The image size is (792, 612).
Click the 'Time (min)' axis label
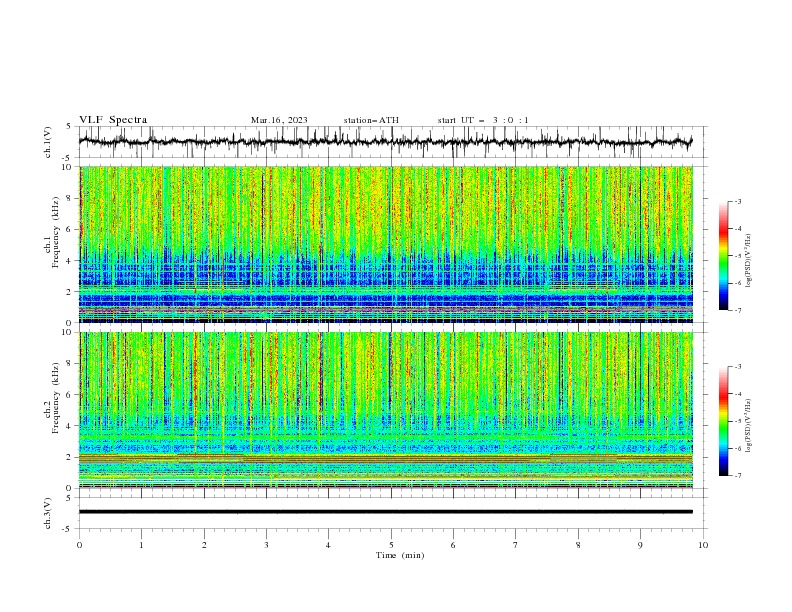[400, 555]
